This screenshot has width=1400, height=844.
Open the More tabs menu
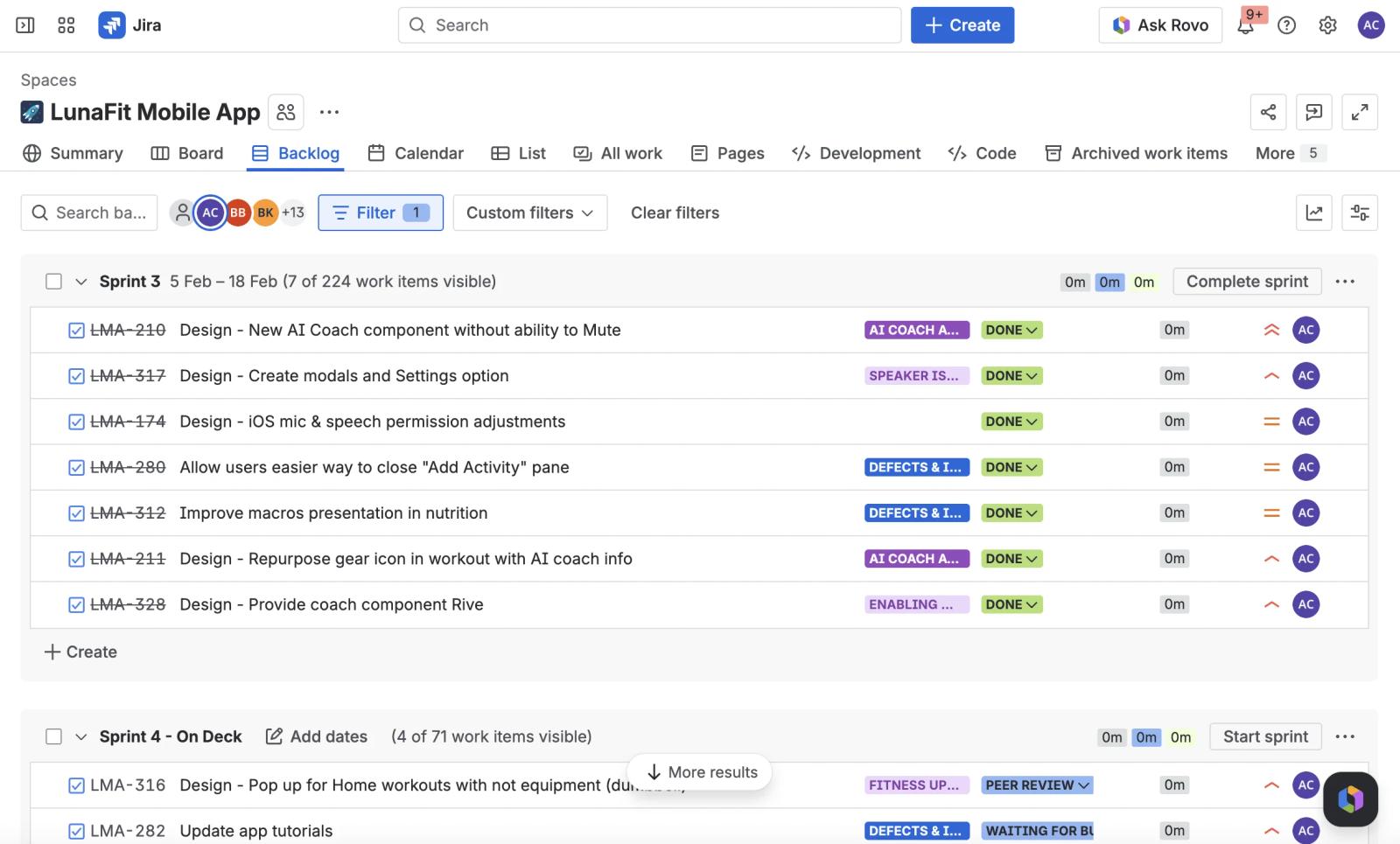(x=1291, y=153)
